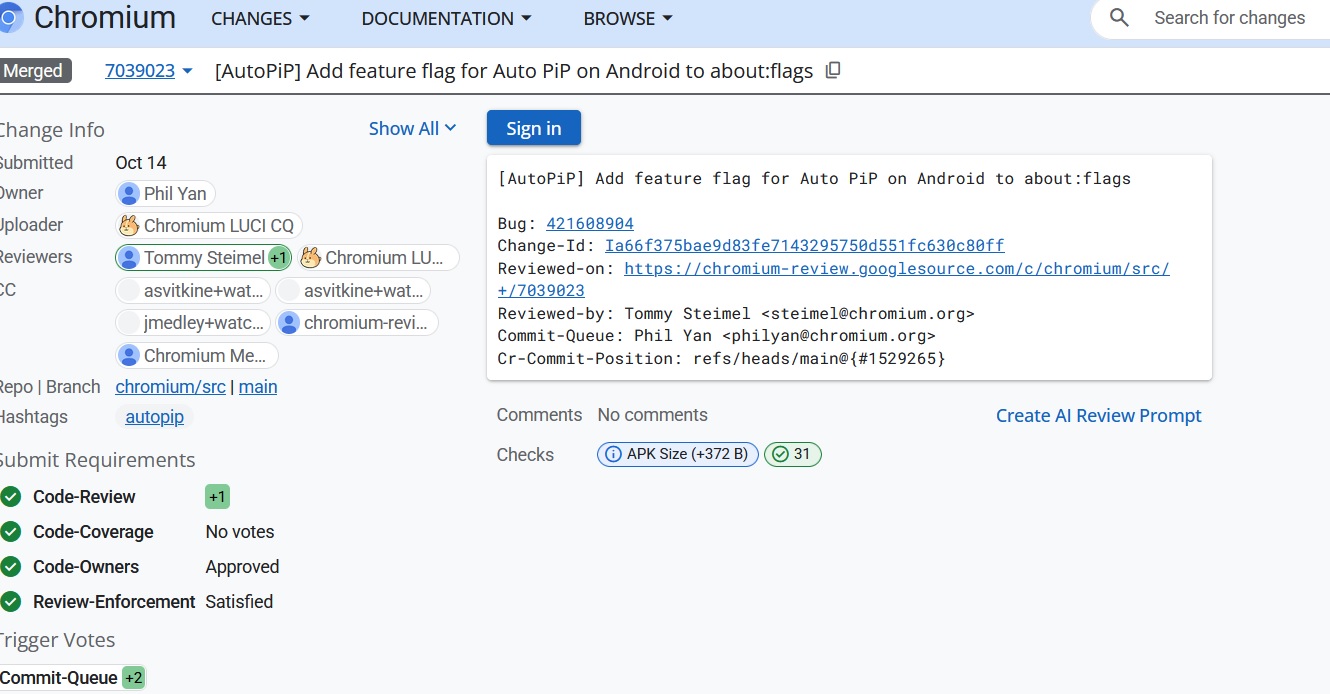Click the Chromium LUCI CQ uploader chip
This screenshot has height=694, width=1330.
209,226
